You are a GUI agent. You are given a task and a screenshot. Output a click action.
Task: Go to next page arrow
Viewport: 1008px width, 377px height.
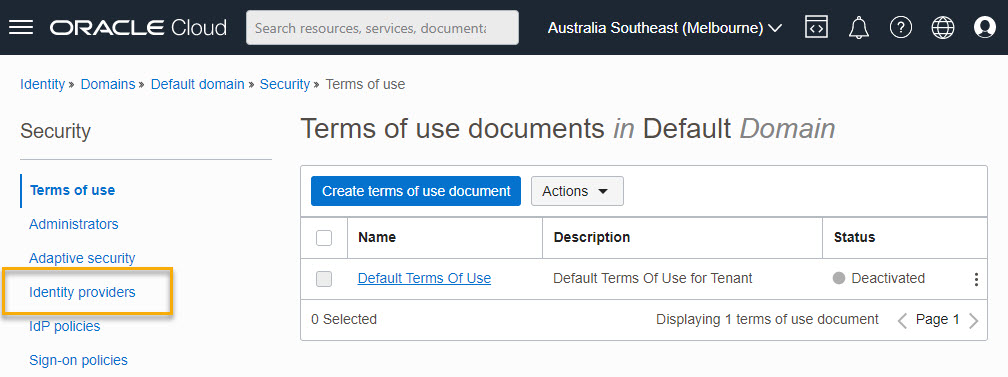coord(973,320)
